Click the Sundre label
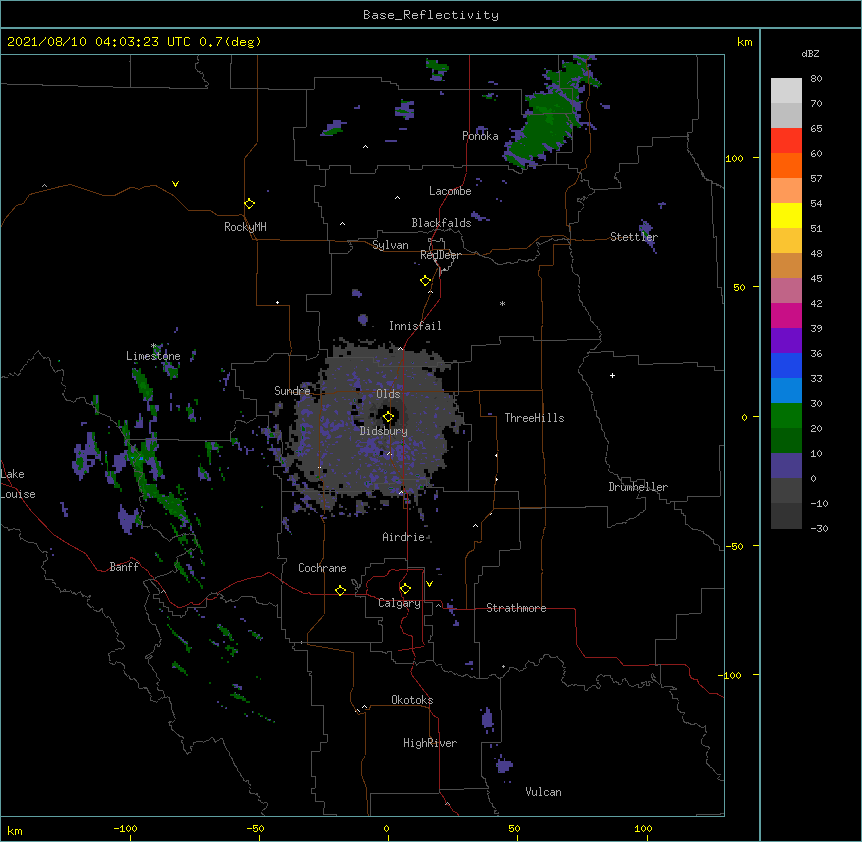Screen dimensions: 862x842 (292, 391)
